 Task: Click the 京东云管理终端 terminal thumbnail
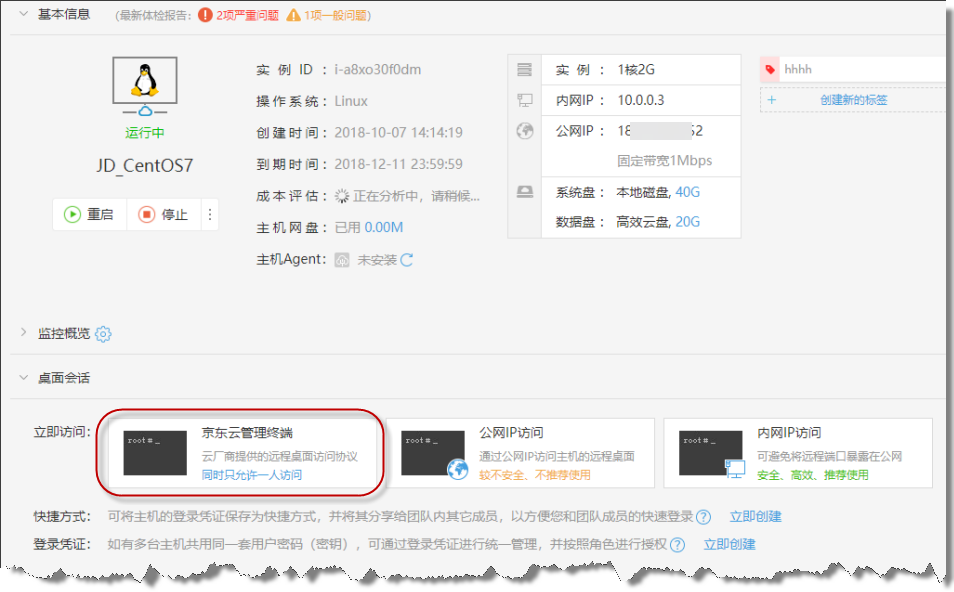click(x=155, y=453)
